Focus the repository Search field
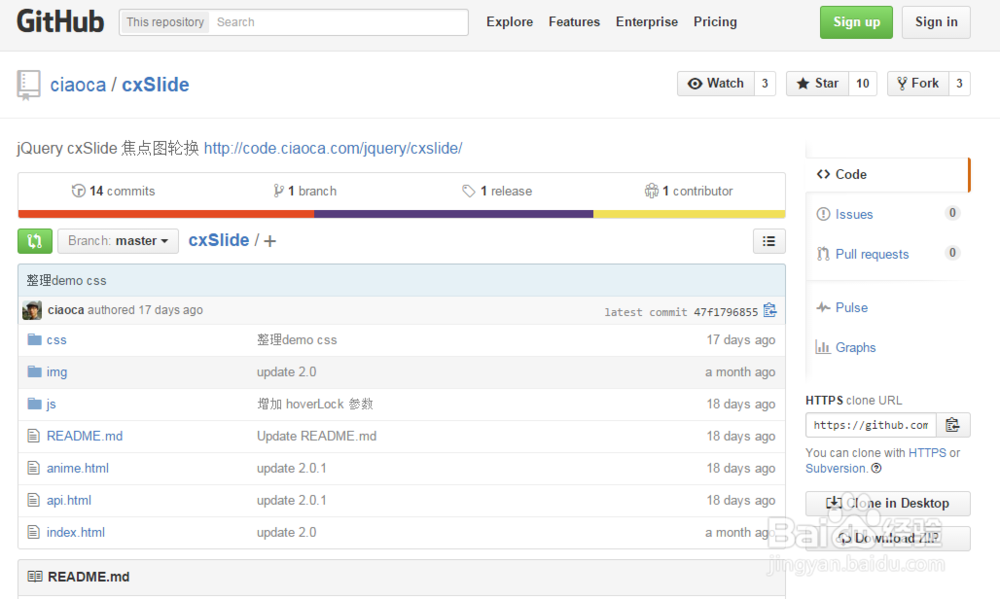This screenshot has height=599, width=1000. point(339,22)
